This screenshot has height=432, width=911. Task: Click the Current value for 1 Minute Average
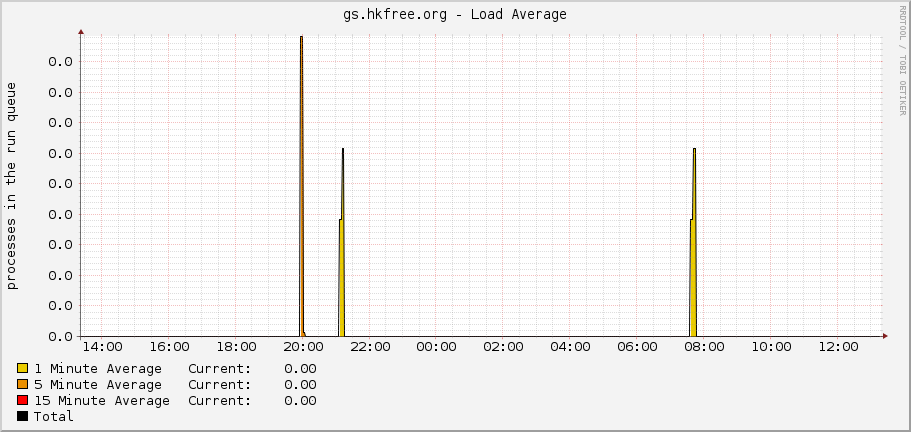(300, 369)
